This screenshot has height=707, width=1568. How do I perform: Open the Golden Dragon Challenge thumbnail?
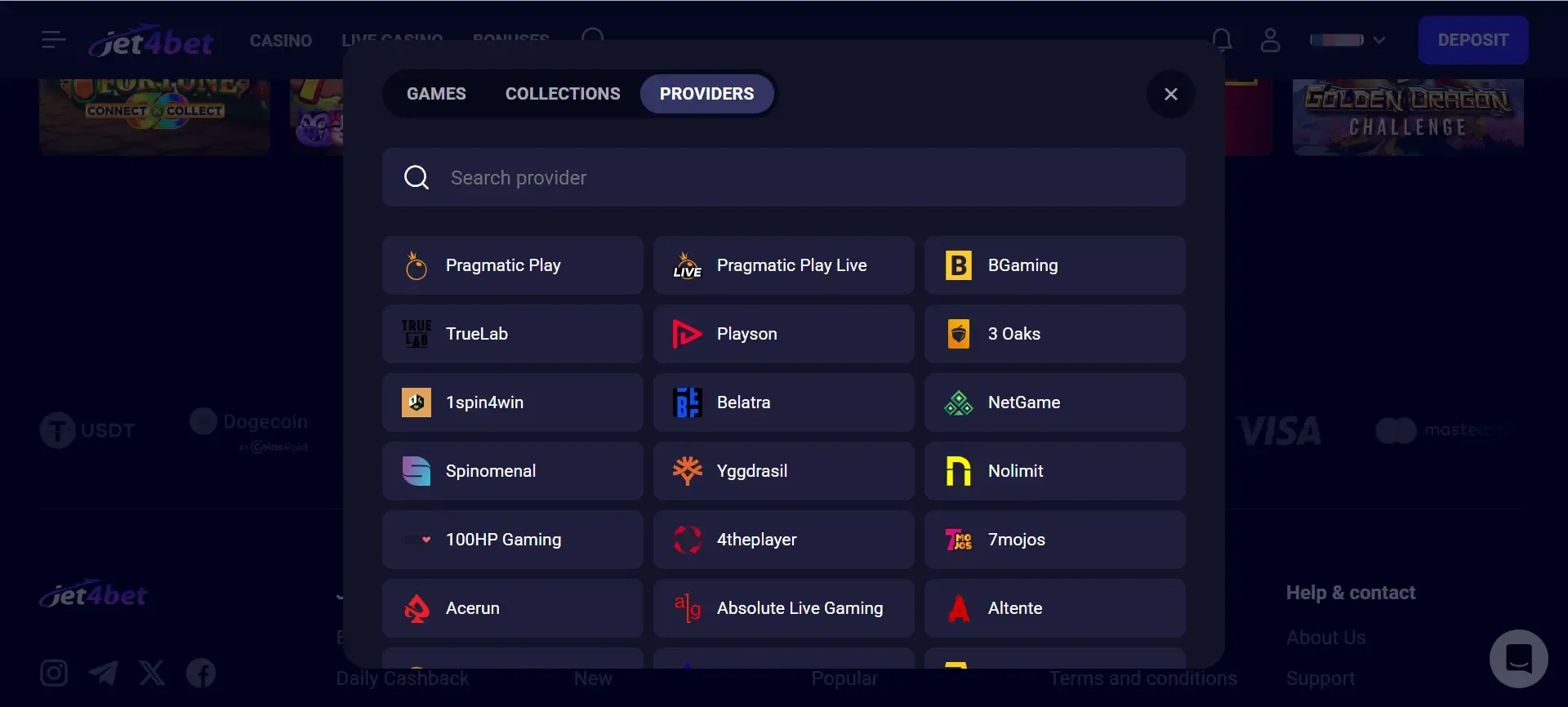[x=1408, y=117]
